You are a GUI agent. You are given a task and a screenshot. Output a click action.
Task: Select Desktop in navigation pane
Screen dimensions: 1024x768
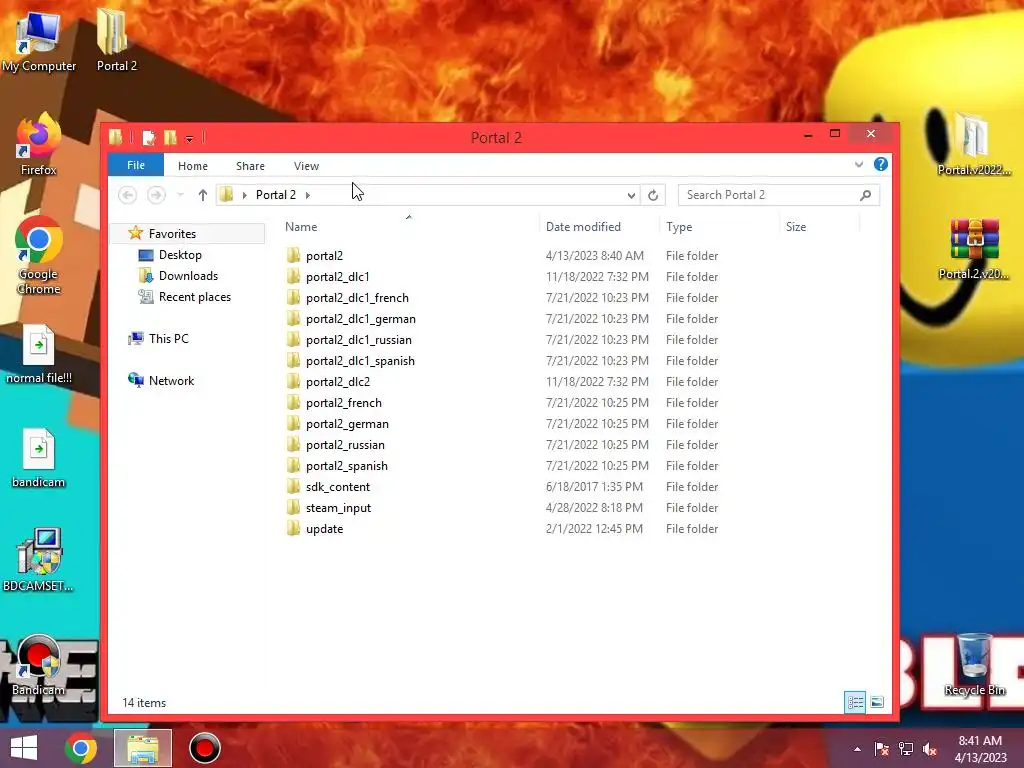pyautogui.click(x=180, y=255)
